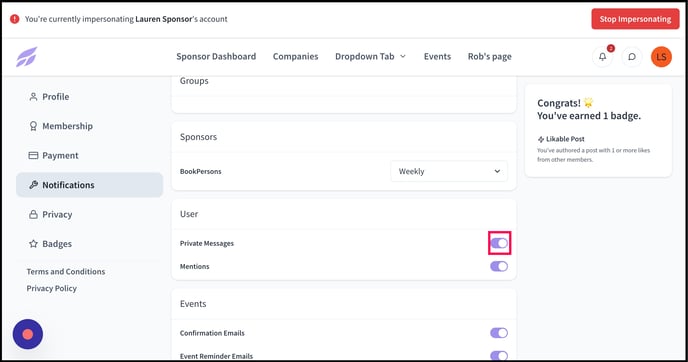688x362 pixels.
Task: Open the Companies nav item
Action: pyautogui.click(x=295, y=57)
